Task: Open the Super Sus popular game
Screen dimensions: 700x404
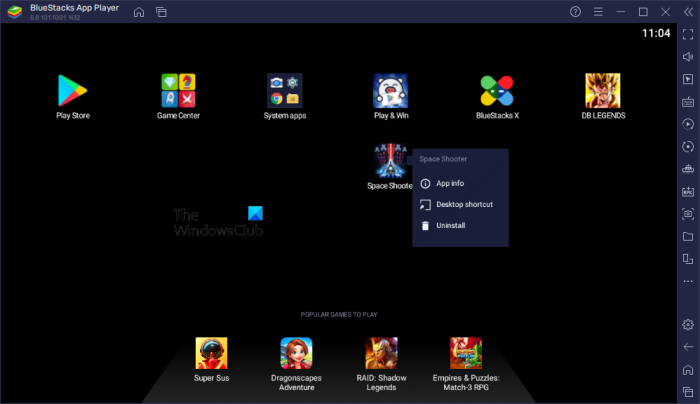Action: click(211, 353)
